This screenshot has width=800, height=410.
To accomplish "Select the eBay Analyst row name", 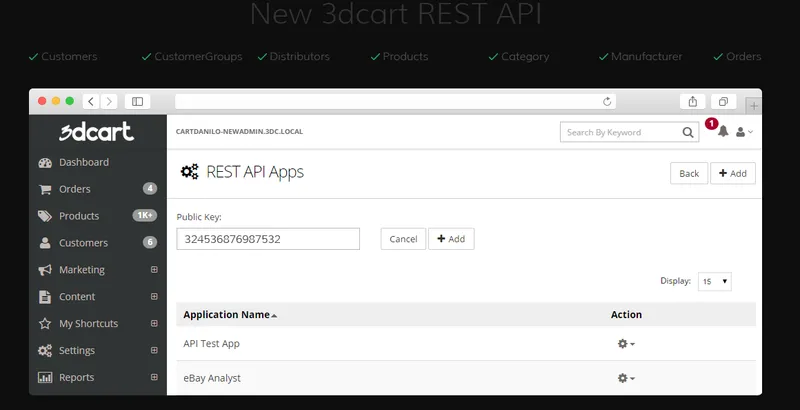I will [212, 378].
